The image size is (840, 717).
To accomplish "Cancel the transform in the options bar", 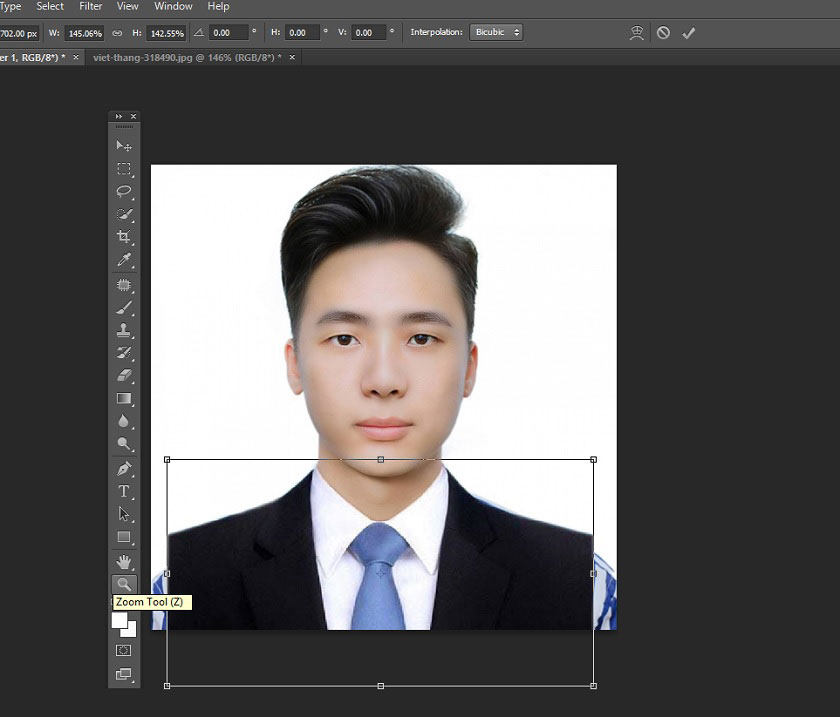I will tap(663, 33).
